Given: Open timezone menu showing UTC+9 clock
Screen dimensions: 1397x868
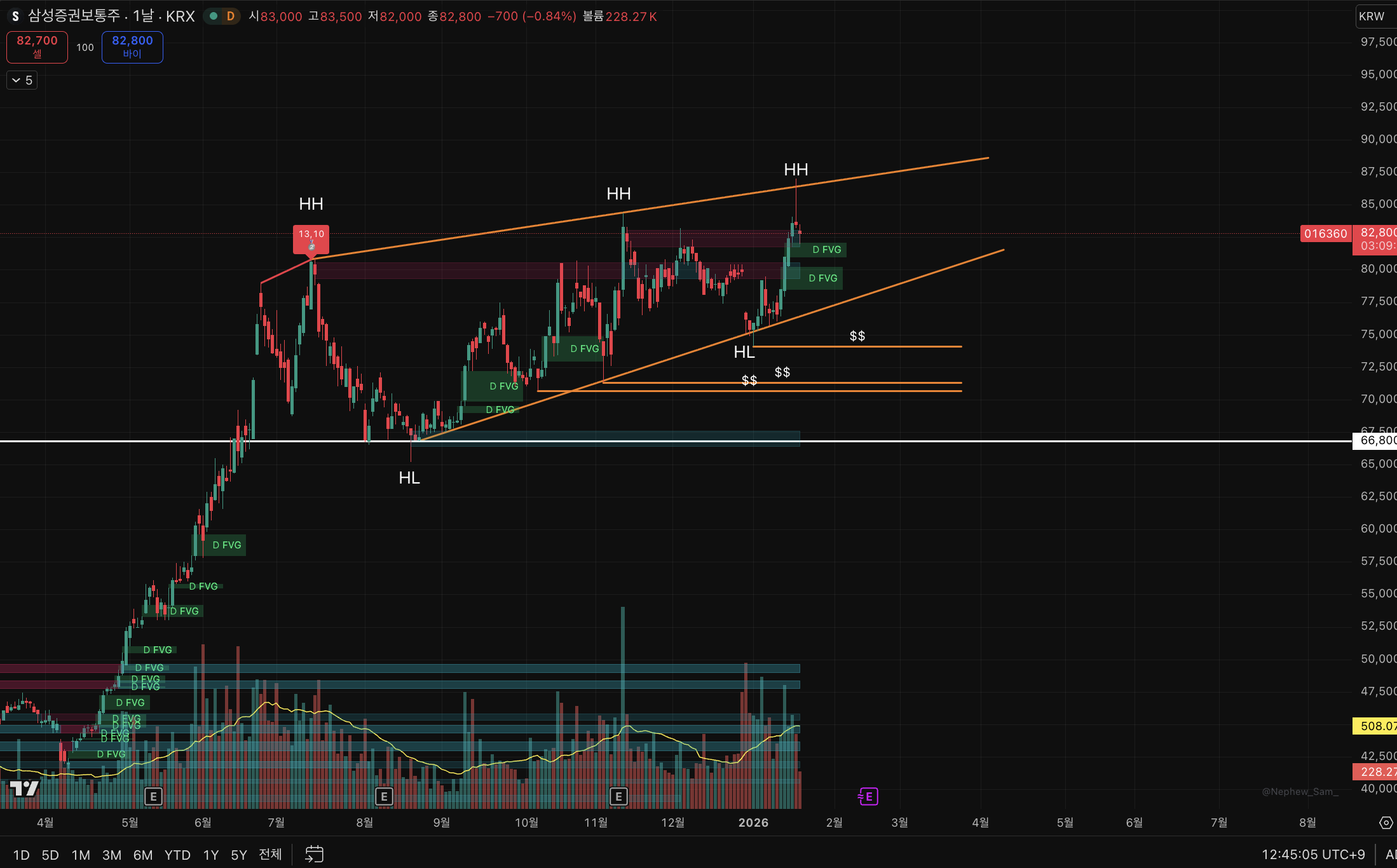Looking at the screenshot, I should click(1312, 855).
